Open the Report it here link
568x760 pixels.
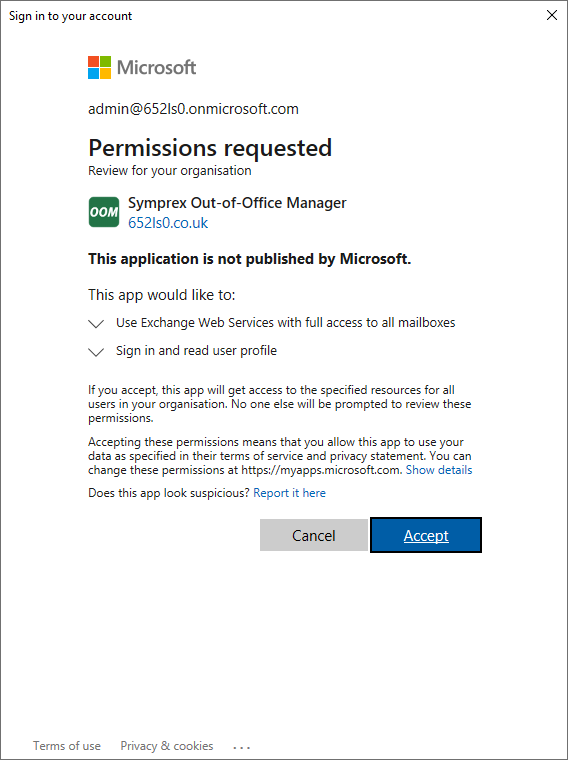(289, 493)
